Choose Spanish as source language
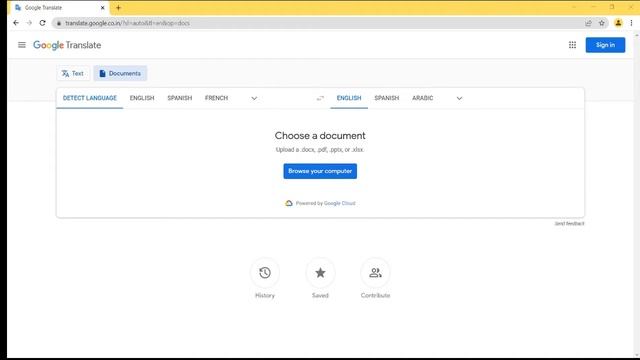This screenshot has width=640, height=360. 180,98
